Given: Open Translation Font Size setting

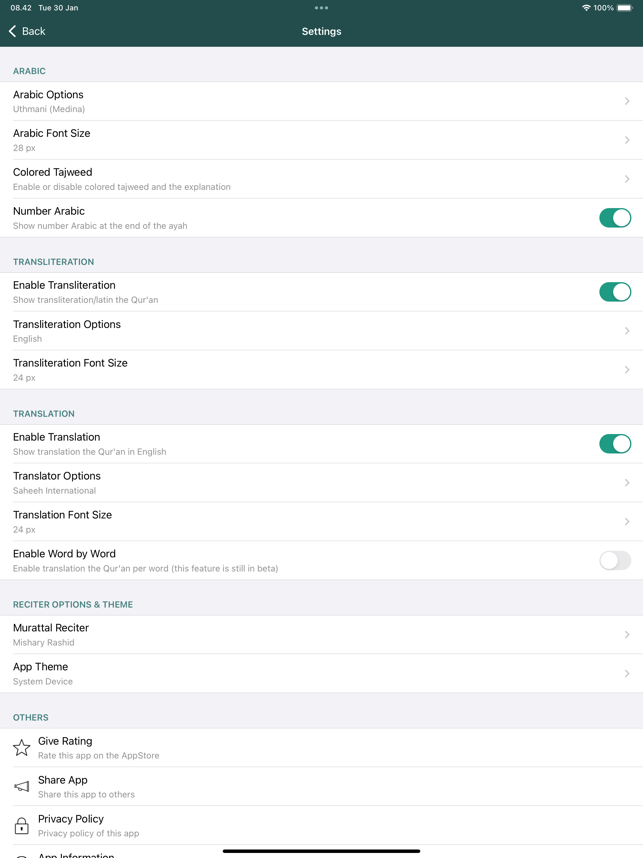Looking at the screenshot, I should coord(320,522).
